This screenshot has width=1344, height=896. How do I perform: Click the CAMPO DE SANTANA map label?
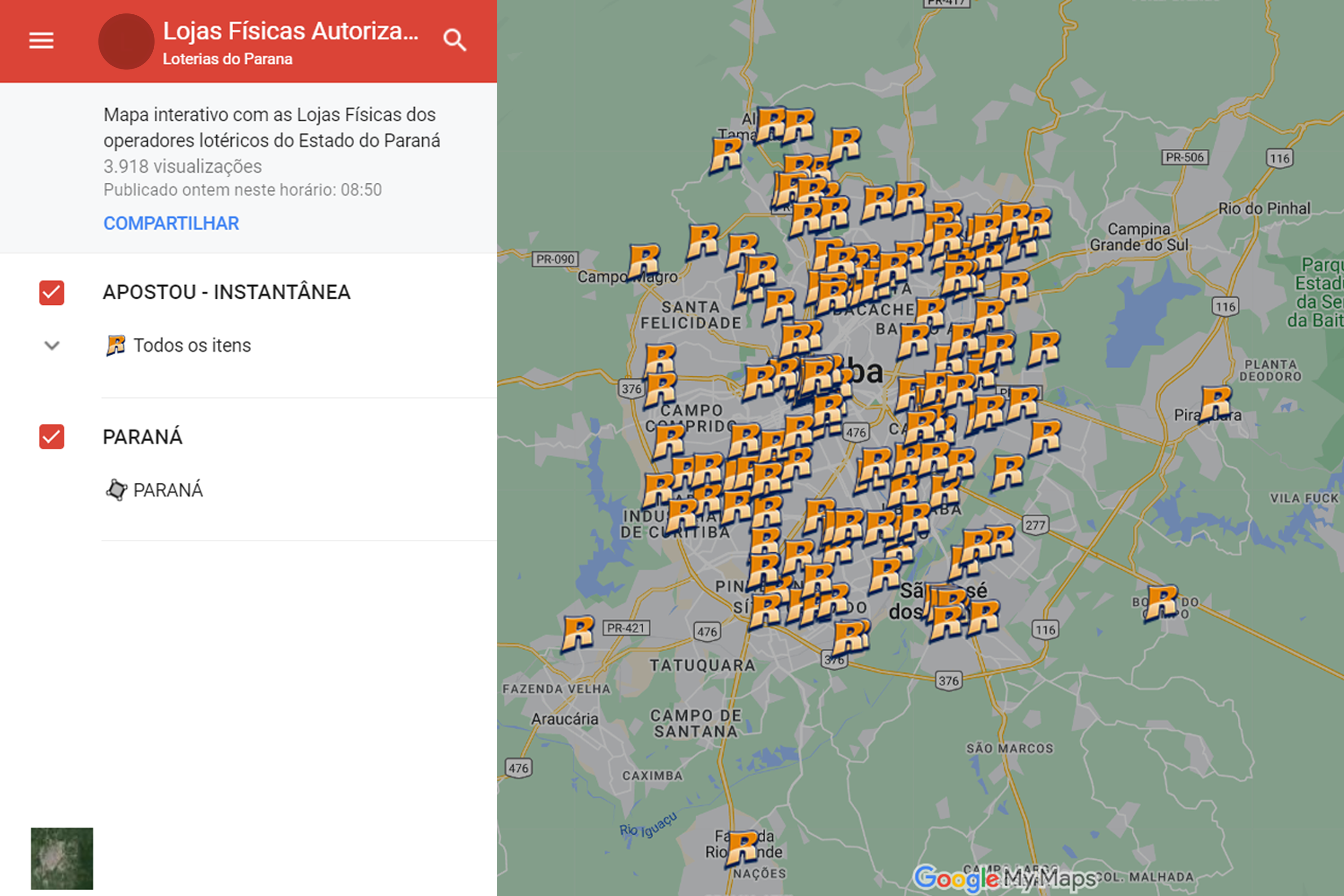coord(695,723)
